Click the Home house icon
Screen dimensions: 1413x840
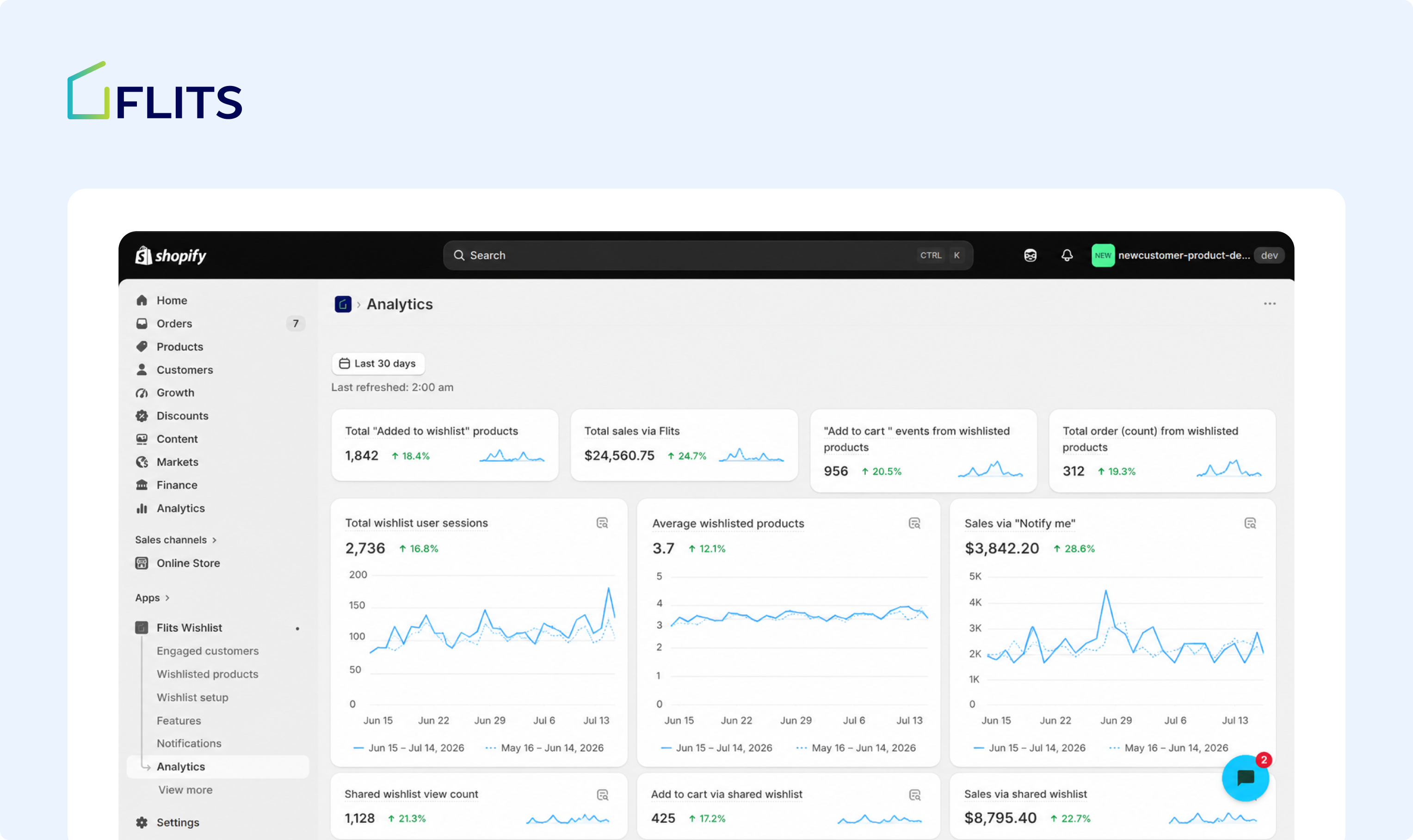pyautogui.click(x=142, y=300)
